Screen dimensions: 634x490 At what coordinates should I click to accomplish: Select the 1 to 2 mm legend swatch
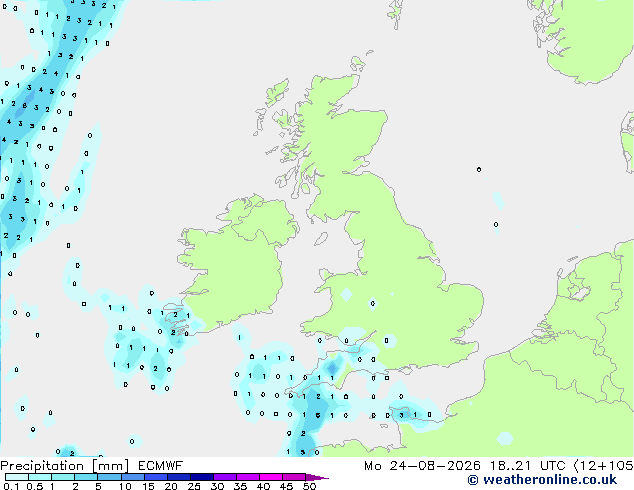pyautogui.click(x=63, y=477)
